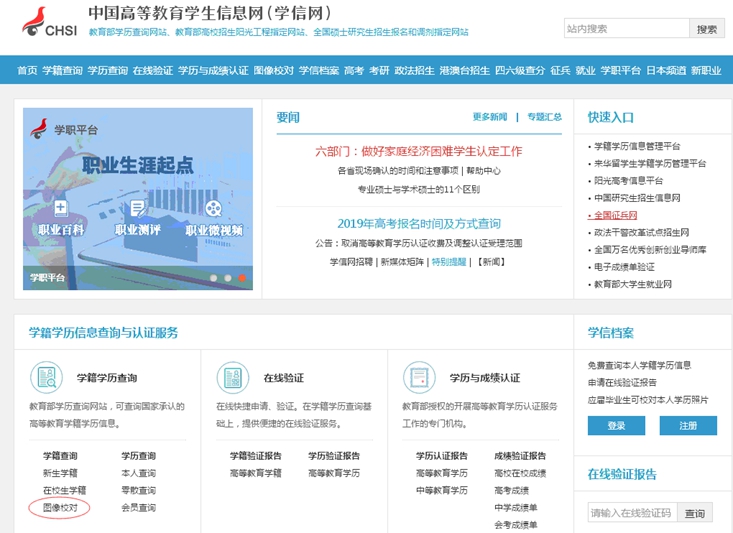Open the 四六级查分 nav item
The image size is (733, 533).
tap(520, 71)
